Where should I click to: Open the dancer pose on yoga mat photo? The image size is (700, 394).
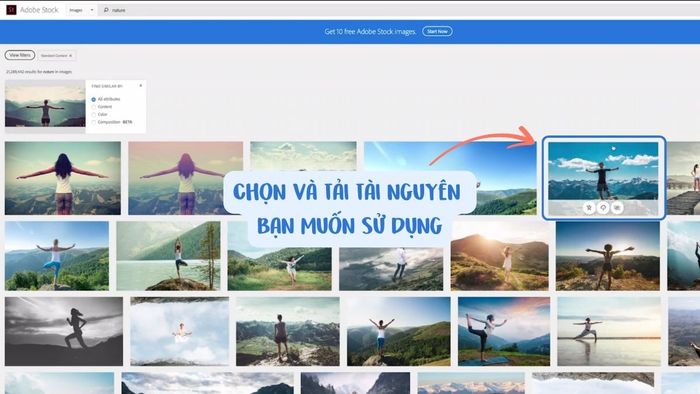point(504,331)
